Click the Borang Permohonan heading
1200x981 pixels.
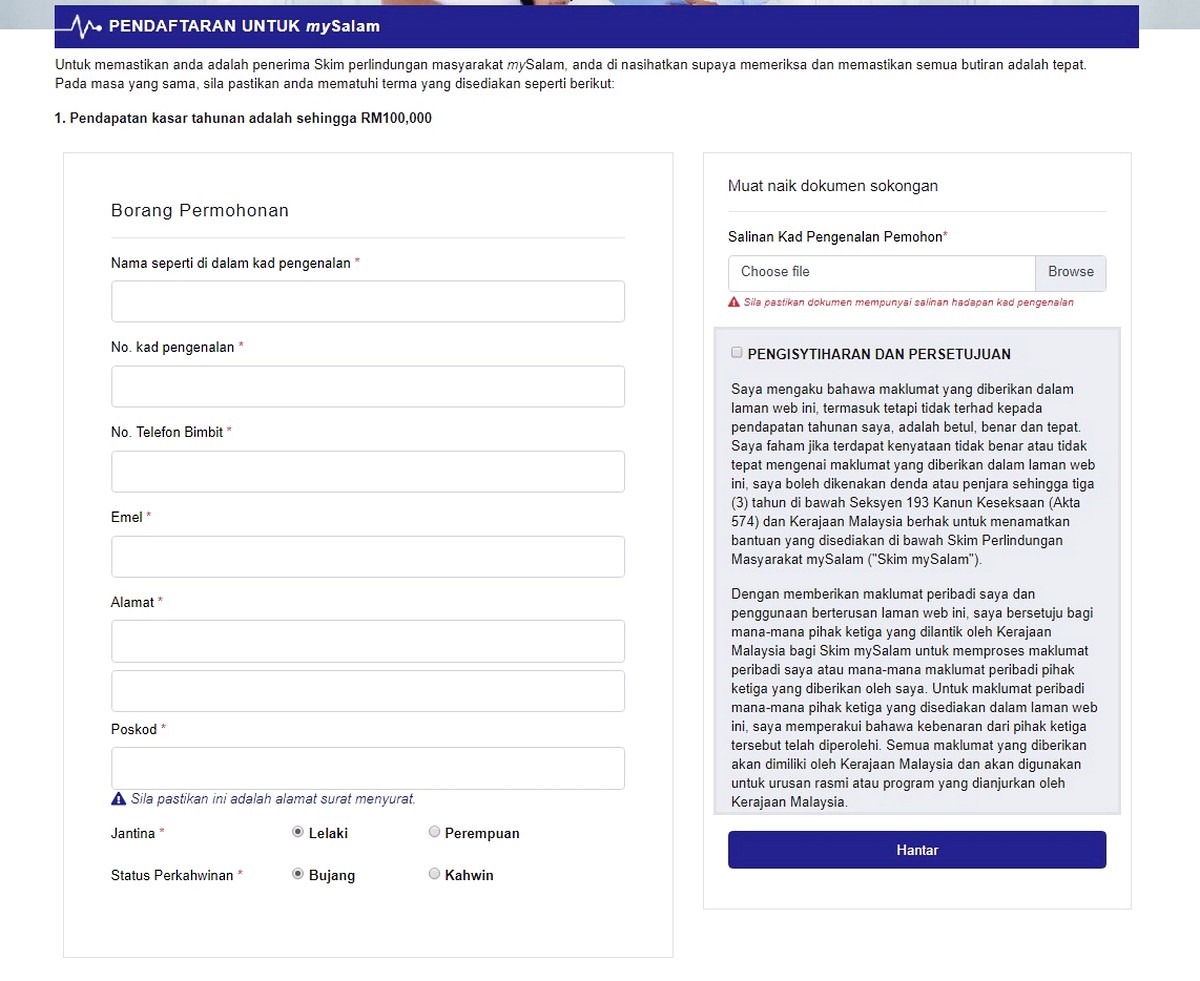tap(200, 211)
